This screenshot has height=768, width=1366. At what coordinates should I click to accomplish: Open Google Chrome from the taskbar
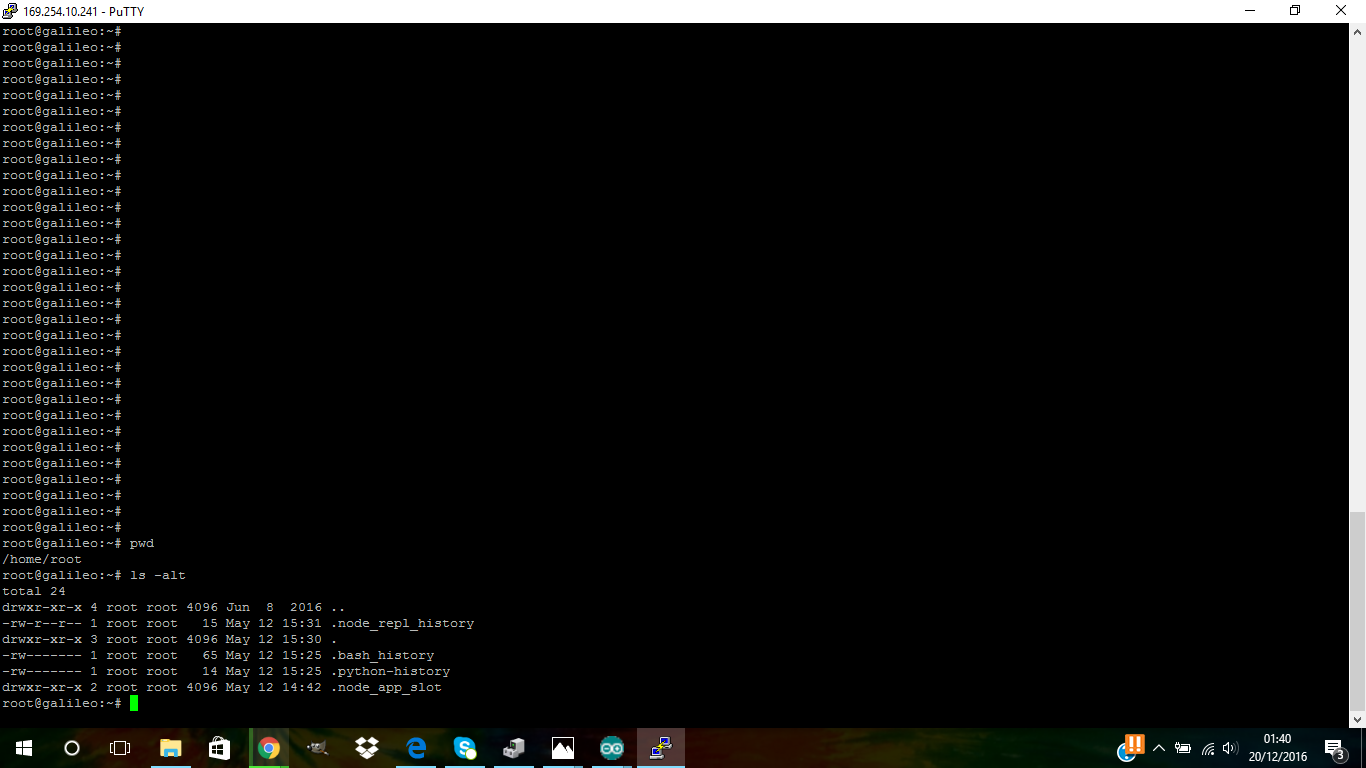268,748
